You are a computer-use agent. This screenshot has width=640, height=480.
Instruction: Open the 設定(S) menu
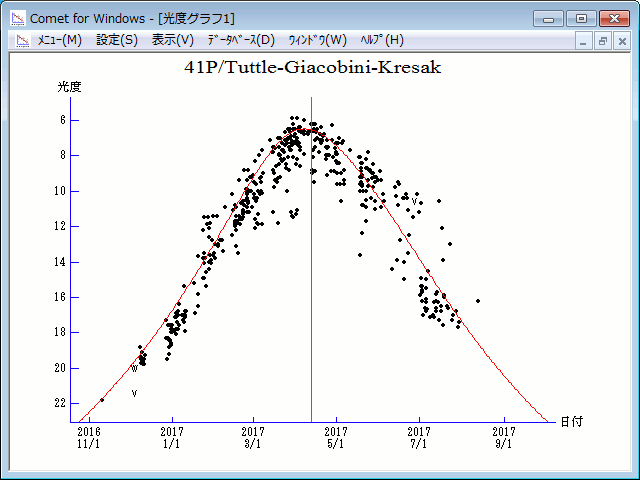117,40
